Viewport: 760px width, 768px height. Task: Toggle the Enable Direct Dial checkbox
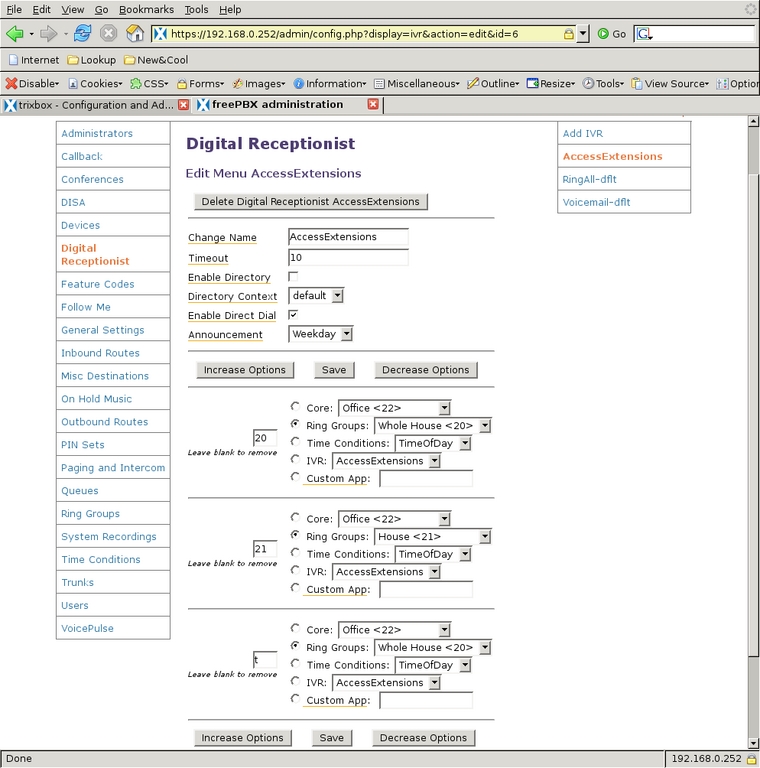pyautogui.click(x=293, y=315)
